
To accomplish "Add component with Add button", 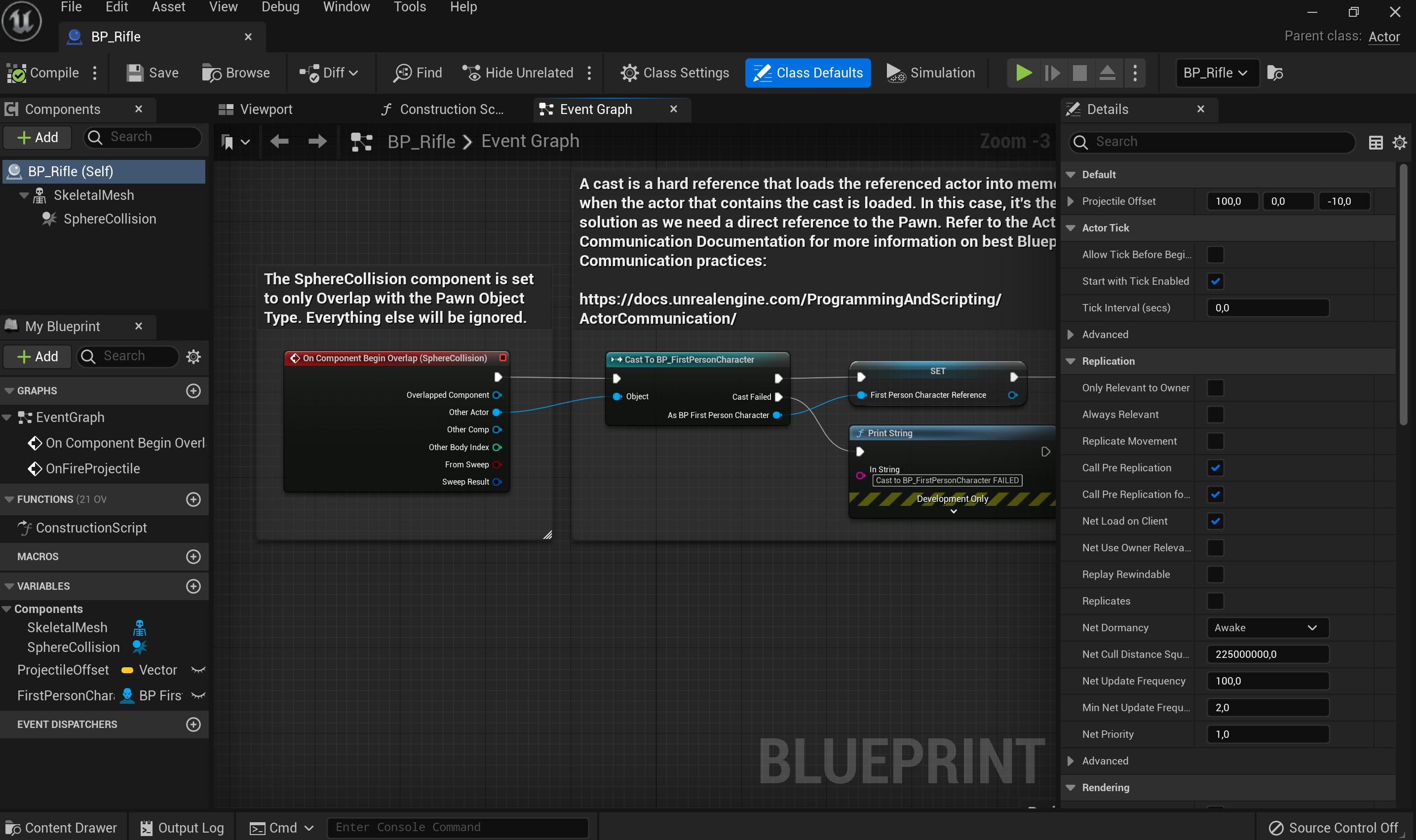I will tap(38, 138).
